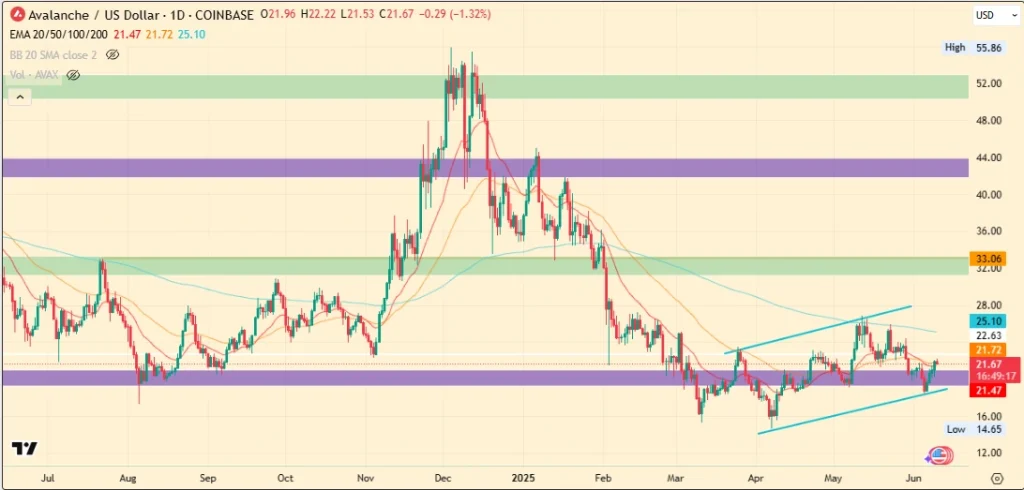Click the Sep label on time axis
1024x490 pixels.
pos(207,478)
